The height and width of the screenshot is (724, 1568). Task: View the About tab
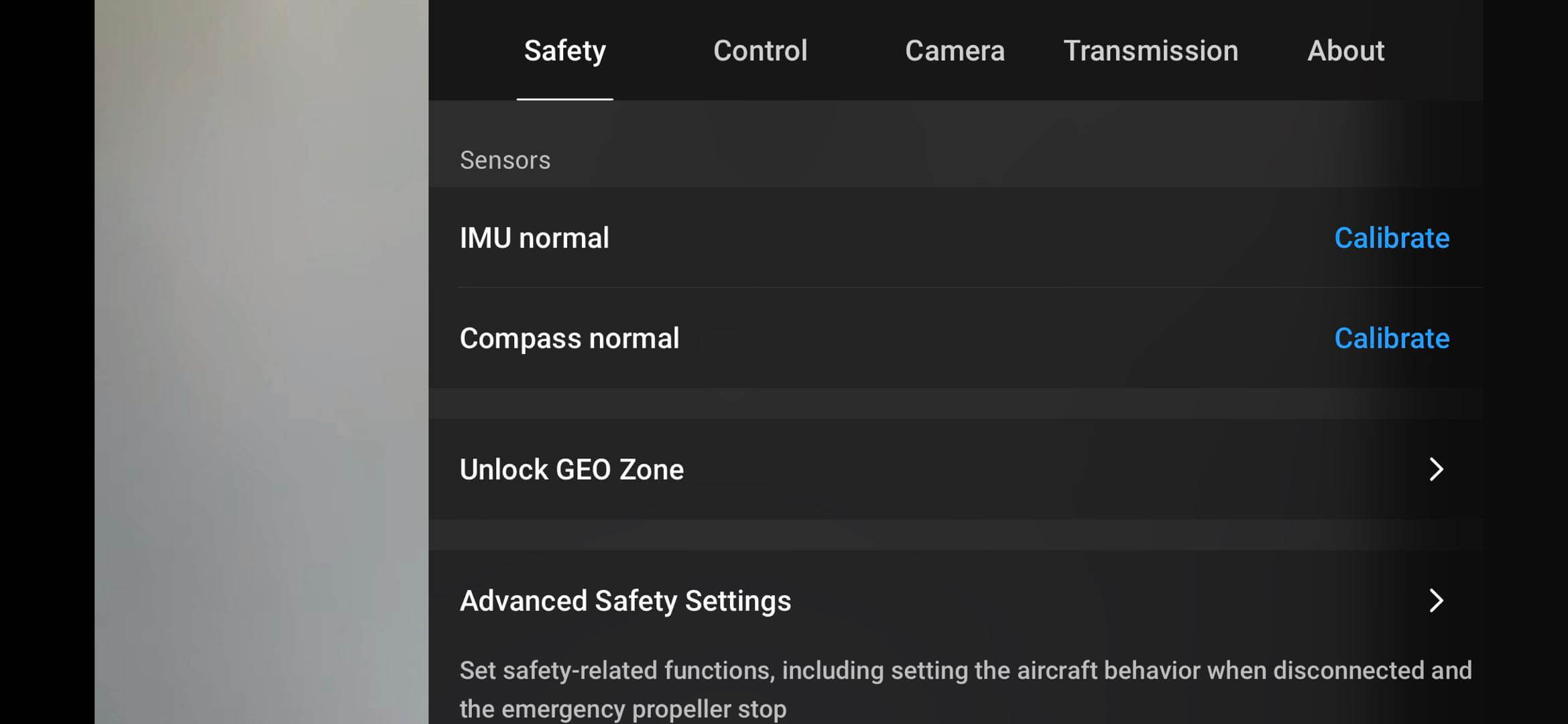[x=1346, y=50]
